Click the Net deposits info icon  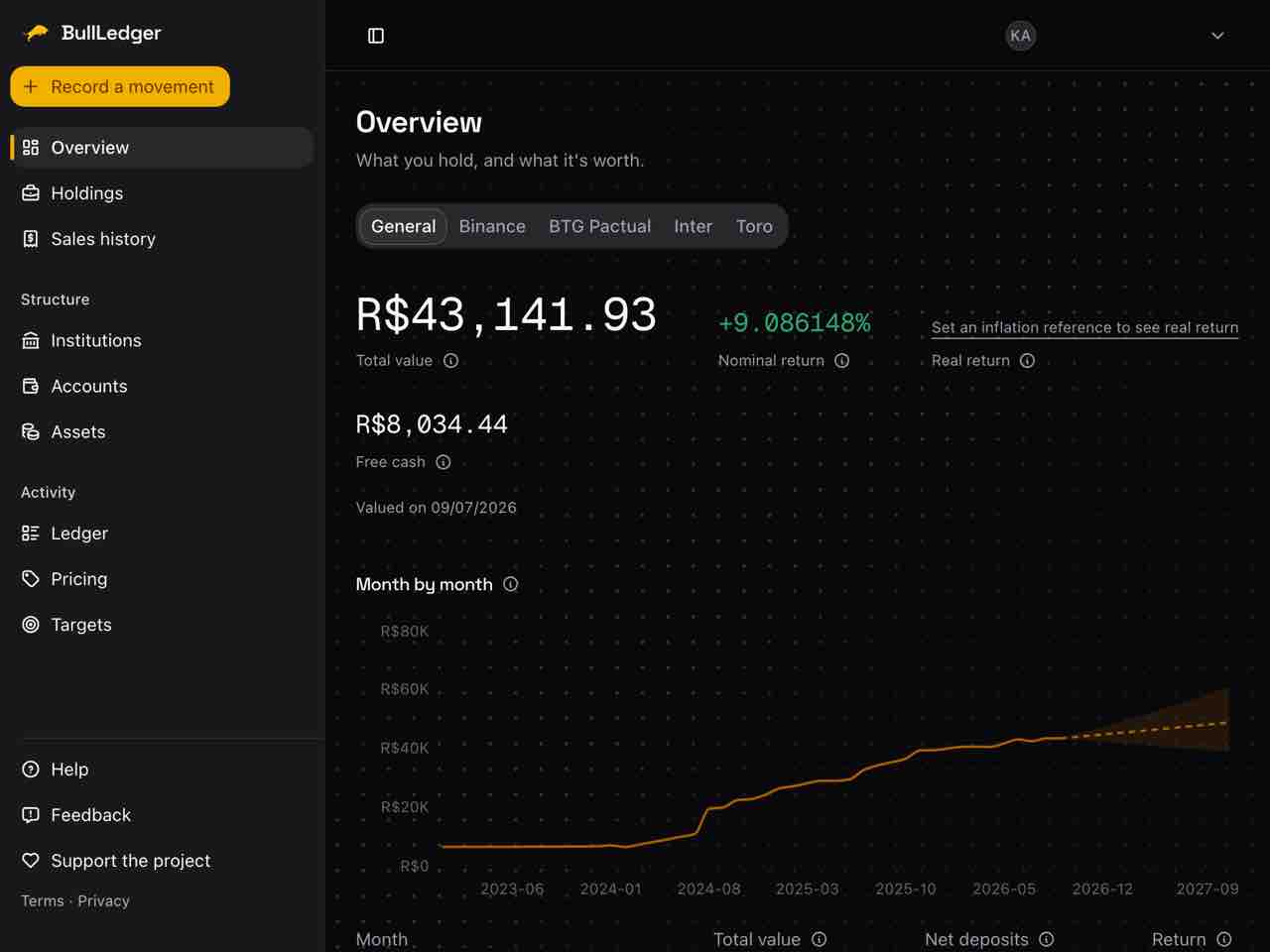tap(1047, 939)
